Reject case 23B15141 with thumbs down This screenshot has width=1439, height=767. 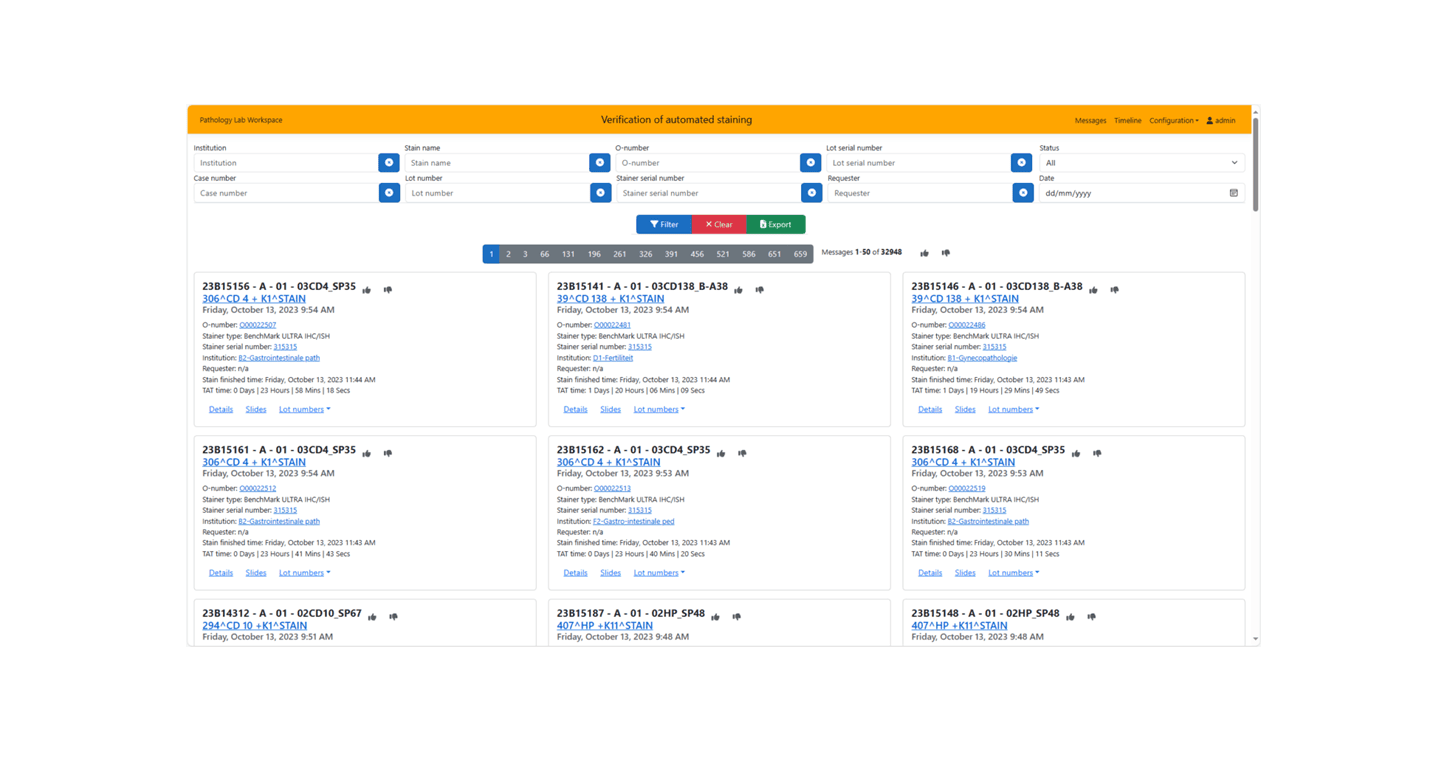[x=760, y=290]
